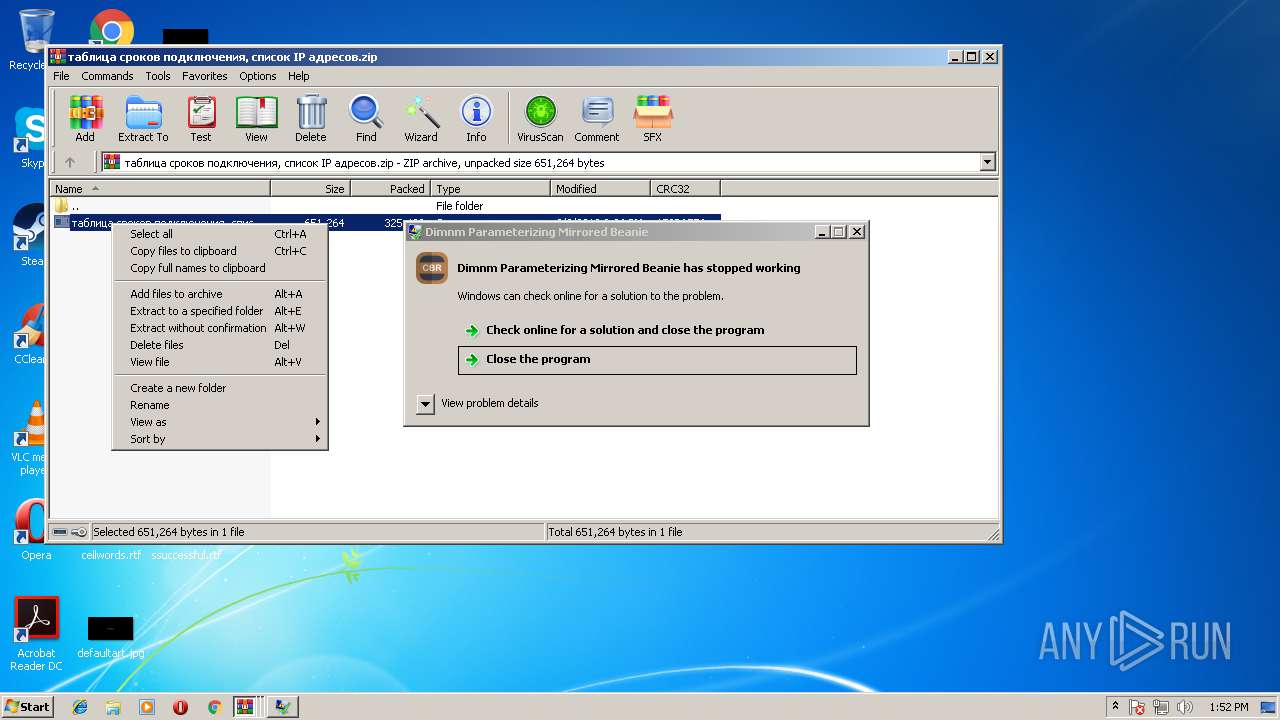Image resolution: width=1280 pixels, height=720 pixels.
Task: Open the address path dropdown
Action: (x=988, y=162)
